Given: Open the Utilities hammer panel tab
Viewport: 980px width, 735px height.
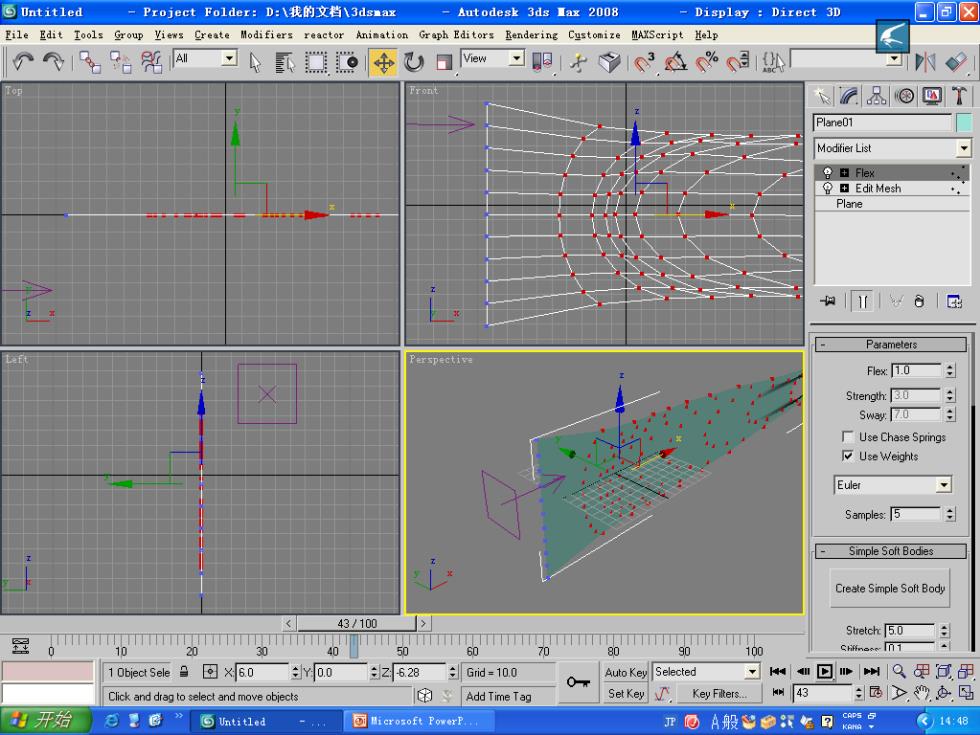Looking at the screenshot, I should (x=959, y=96).
